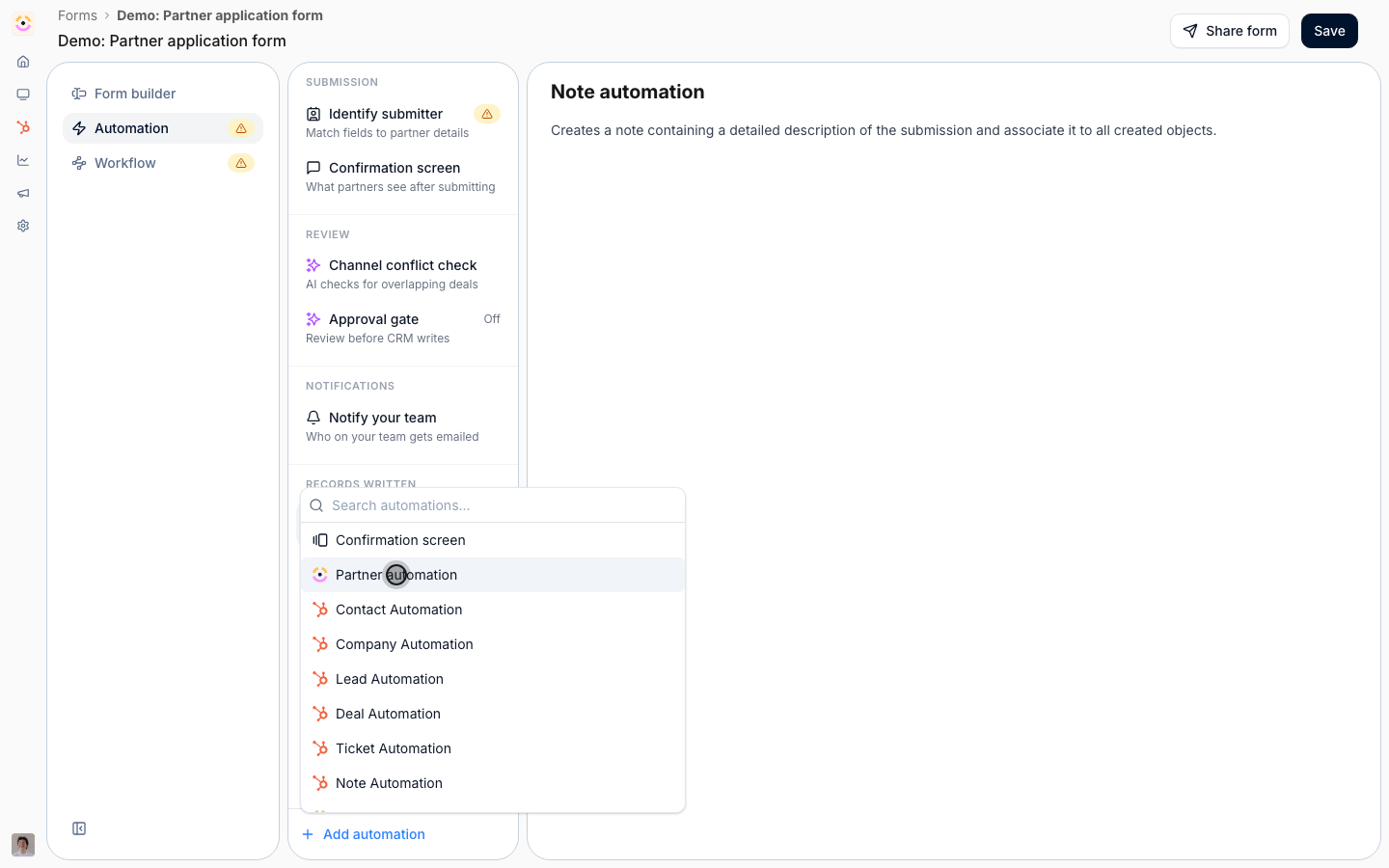Collapse the side panel with the collapse icon
Viewport: 1389px width, 868px height.
pyautogui.click(x=79, y=828)
